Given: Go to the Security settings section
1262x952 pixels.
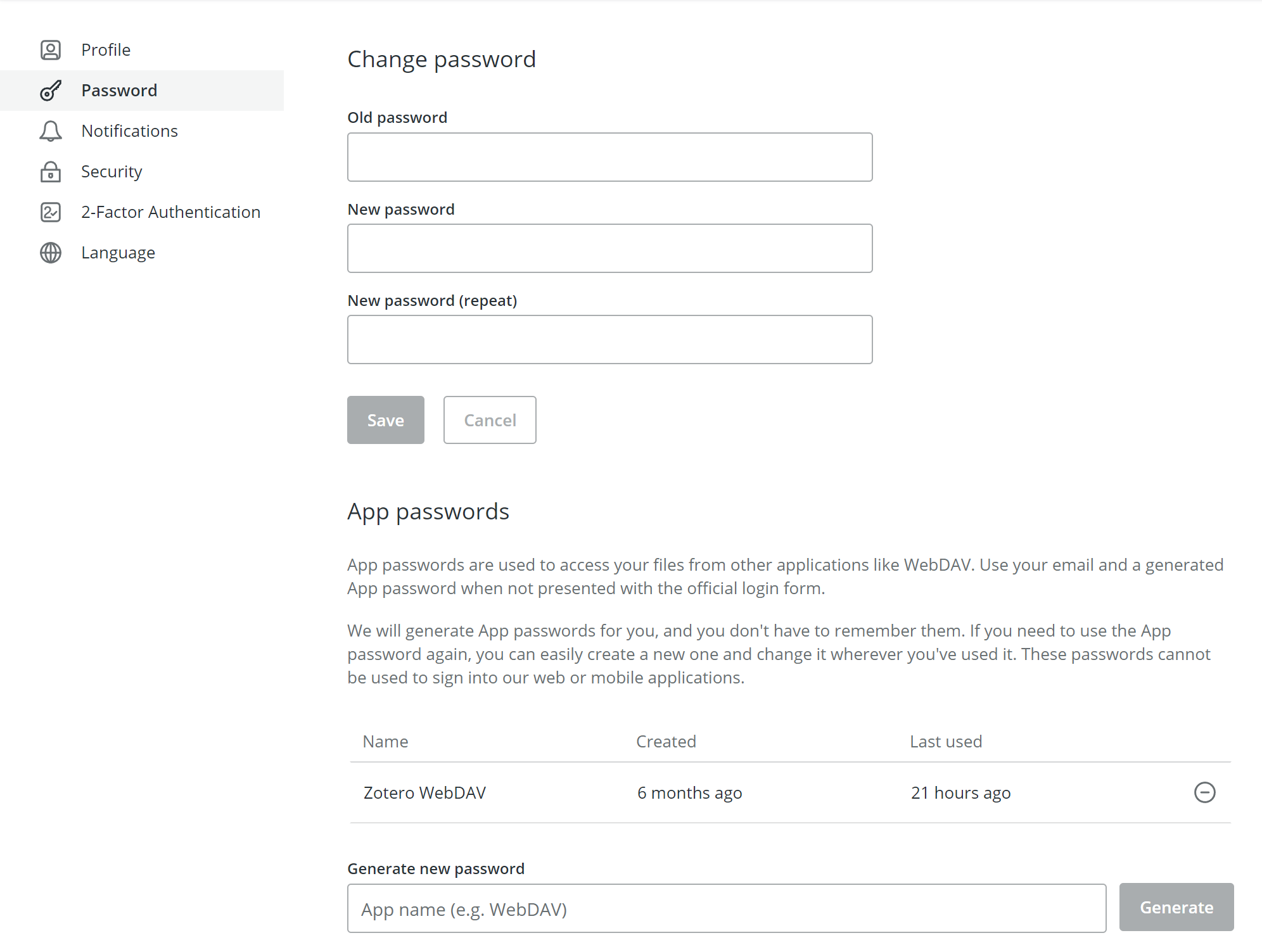Looking at the screenshot, I should (x=112, y=172).
